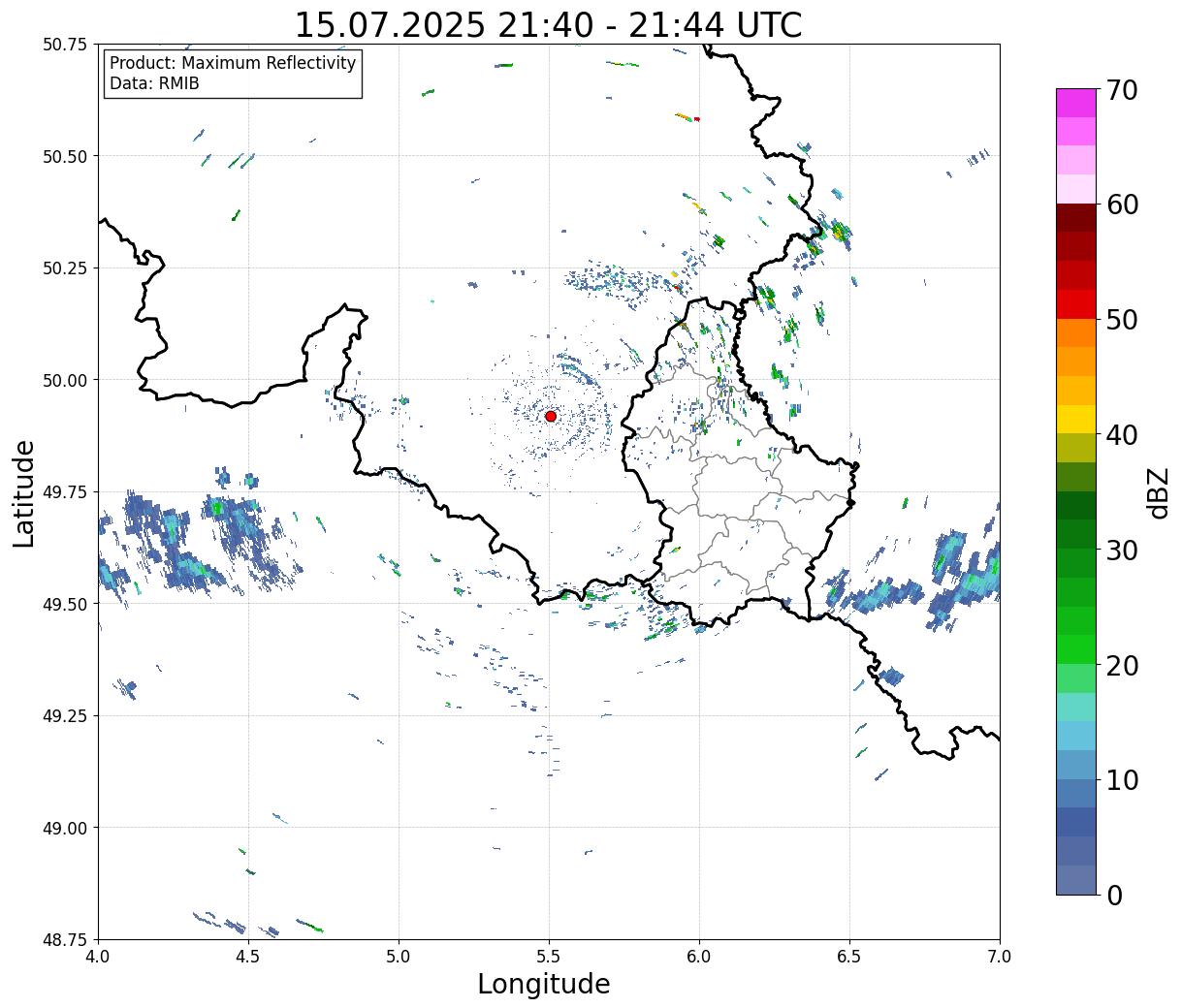Viewport: 1182px width, 1008px height.
Task: Click longitude tick label 4.5
Action: coord(248,956)
